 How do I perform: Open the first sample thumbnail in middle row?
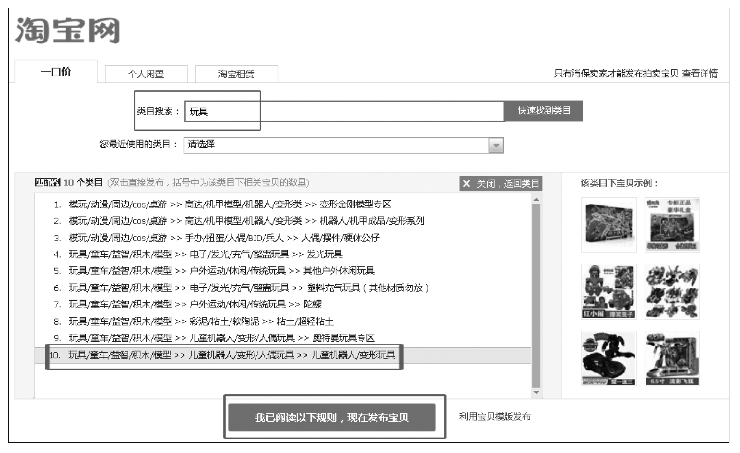tap(609, 292)
